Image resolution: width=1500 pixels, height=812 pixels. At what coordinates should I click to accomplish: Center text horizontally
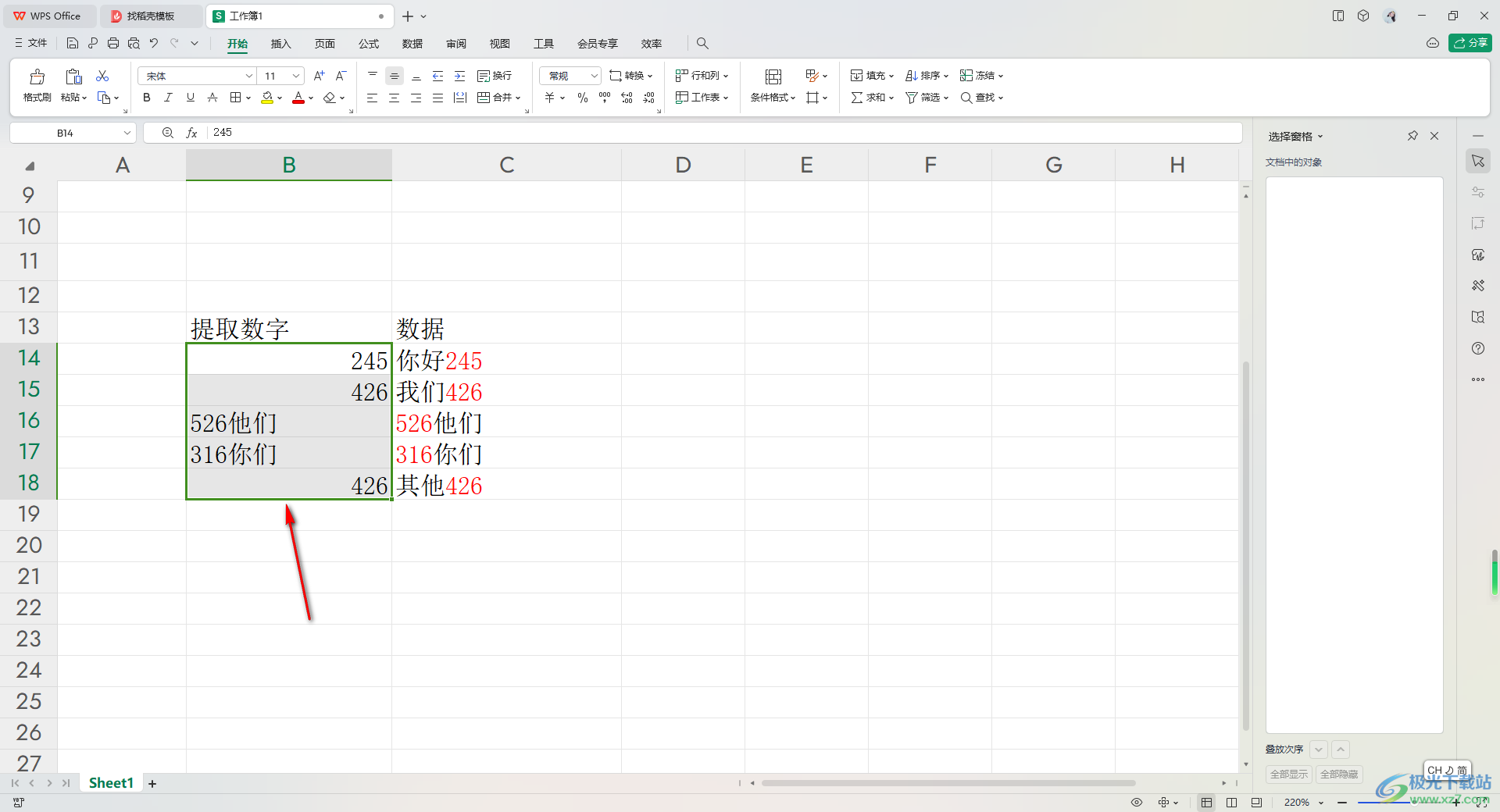pyautogui.click(x=395, y=98)
